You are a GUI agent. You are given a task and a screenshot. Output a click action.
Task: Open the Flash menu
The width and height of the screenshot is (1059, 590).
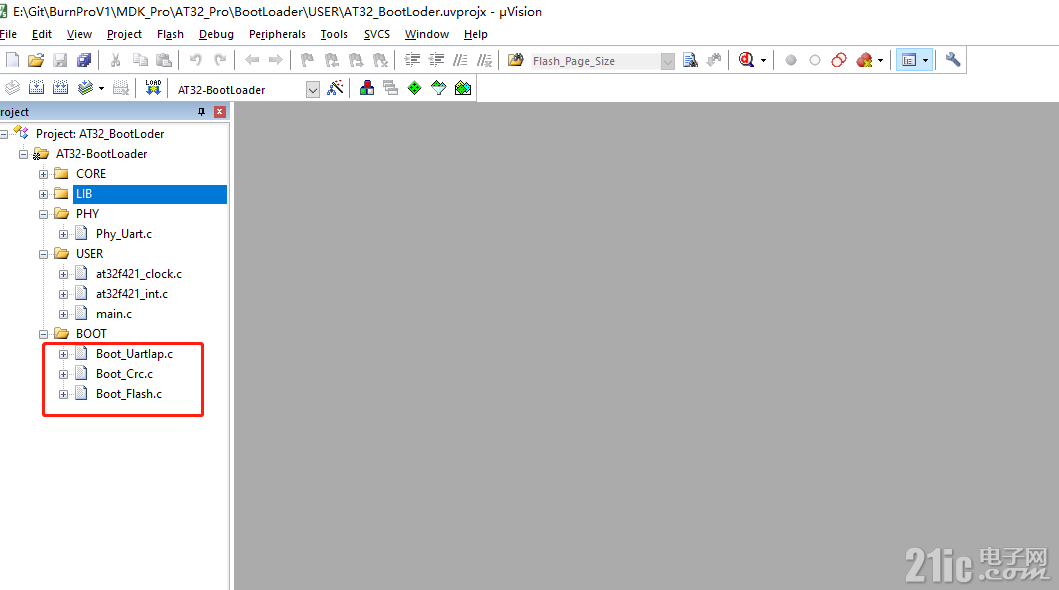[x=170, y=34]
